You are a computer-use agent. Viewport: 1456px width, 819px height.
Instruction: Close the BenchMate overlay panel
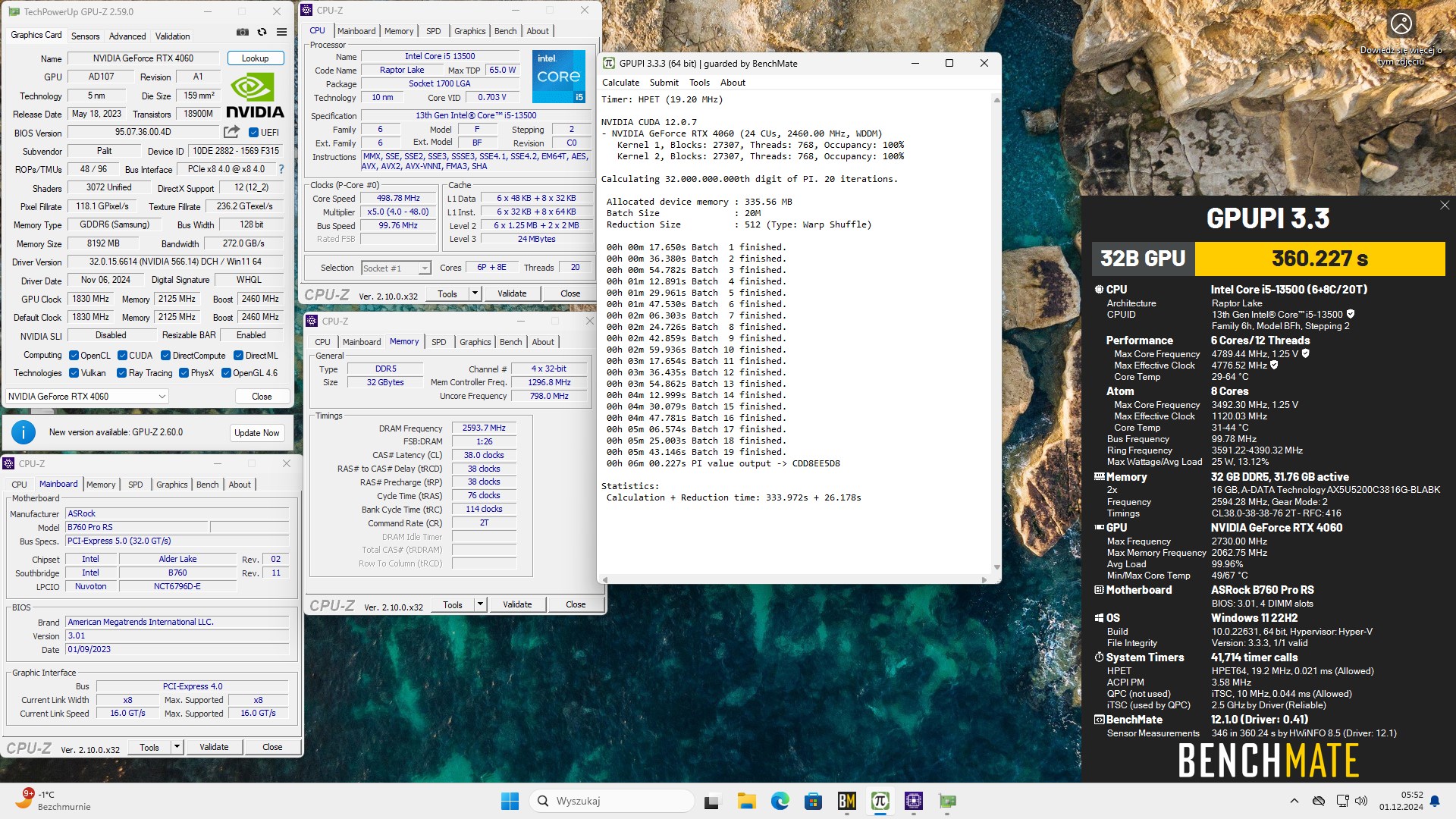click(1444, 206)
